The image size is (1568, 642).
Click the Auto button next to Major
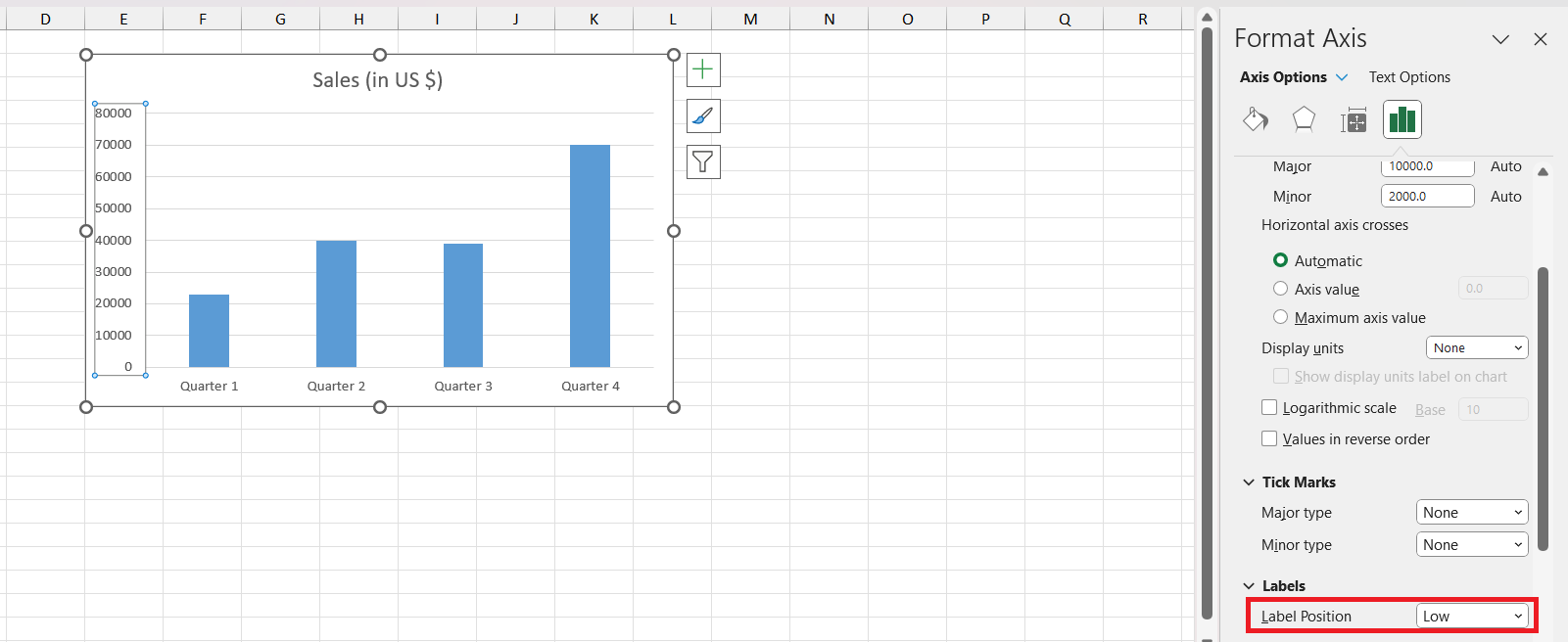tap(1505, 166)
